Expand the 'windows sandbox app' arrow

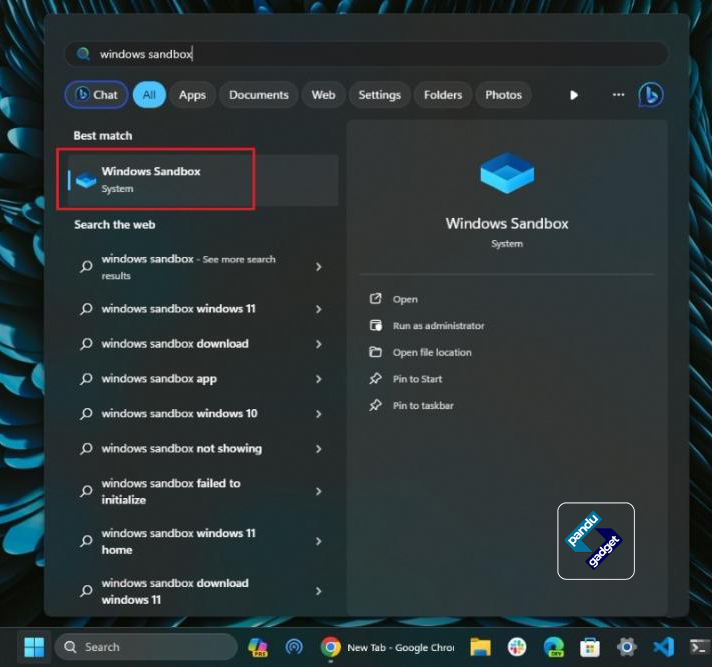click(x=318, y=379)
